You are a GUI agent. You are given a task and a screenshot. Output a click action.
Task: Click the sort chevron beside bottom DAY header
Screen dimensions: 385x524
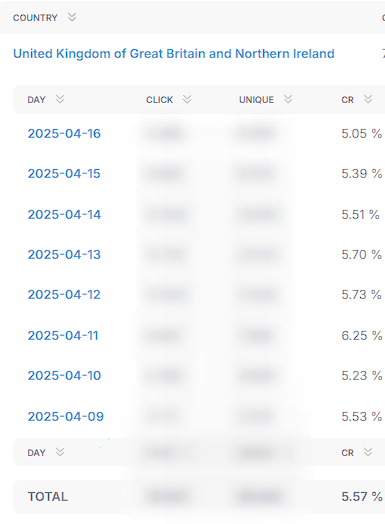coord(60,452)
